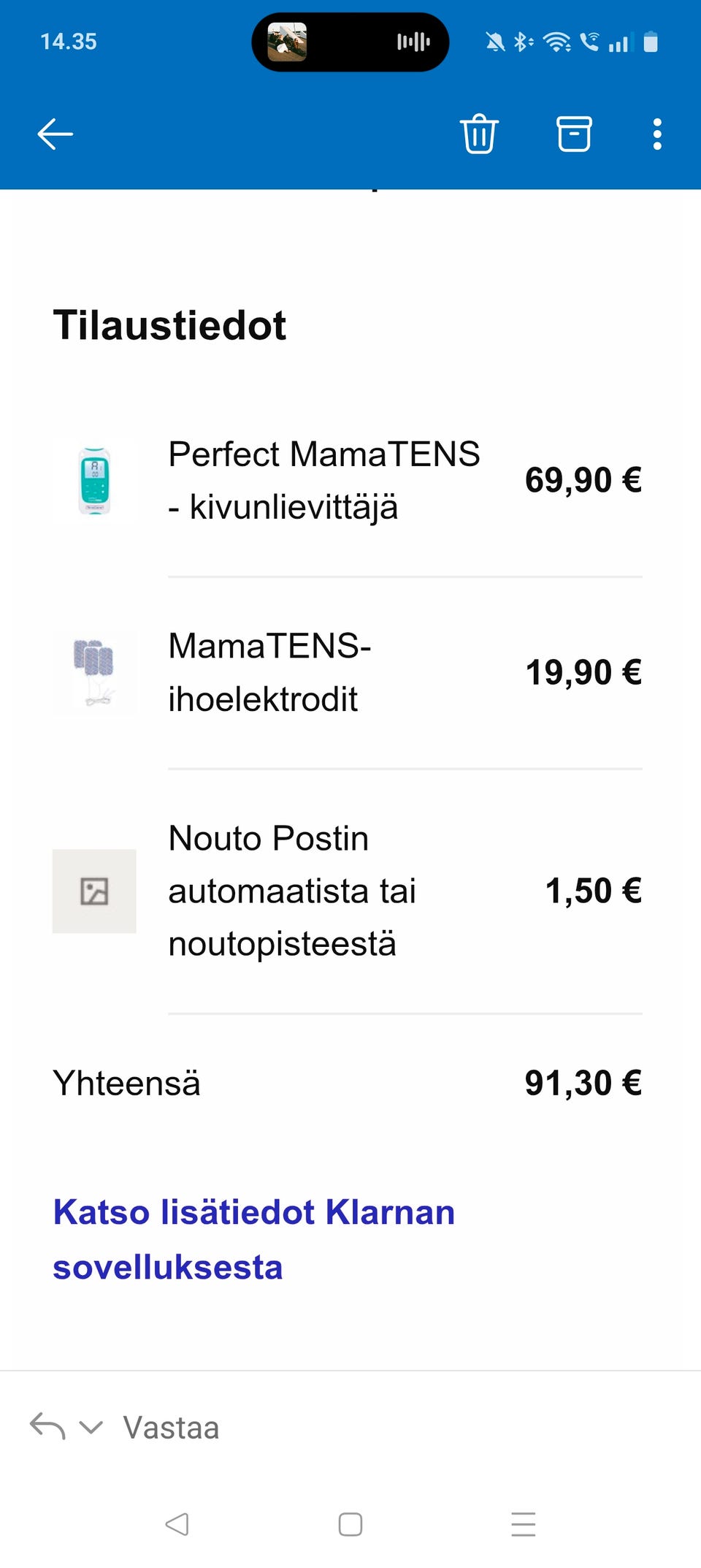Screen dimensions: 701x1568
Task: Tap the Yhteensä total amount 91,30 €
Action: (583, 1083)
